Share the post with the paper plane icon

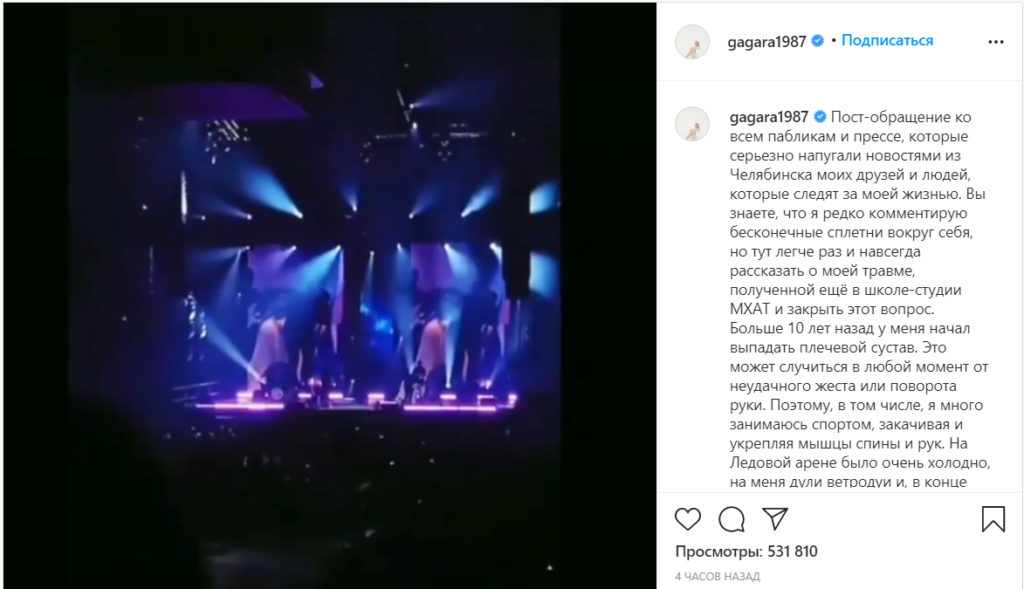tap(775, 518)
